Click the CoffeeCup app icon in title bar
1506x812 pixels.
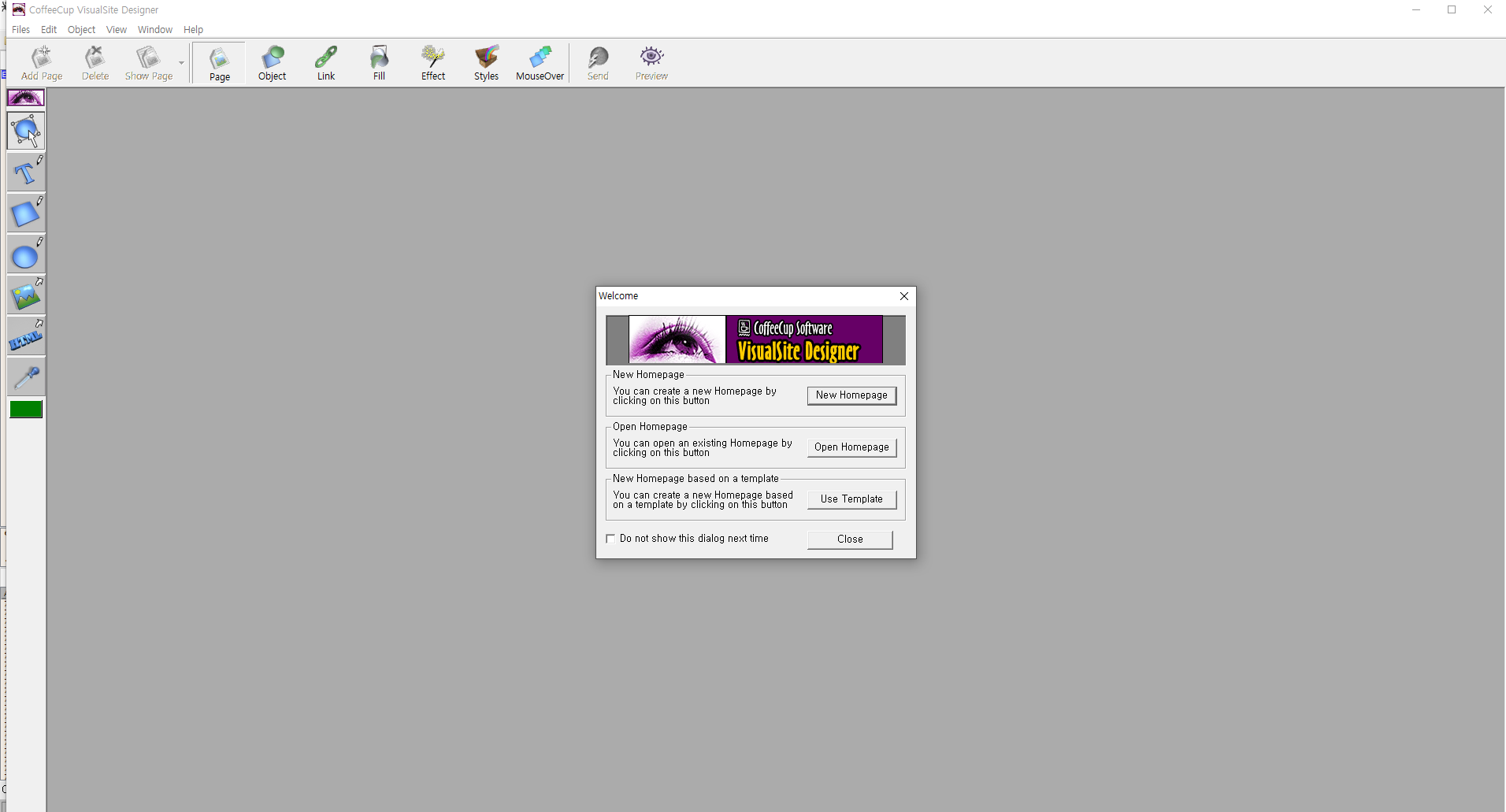19,9
